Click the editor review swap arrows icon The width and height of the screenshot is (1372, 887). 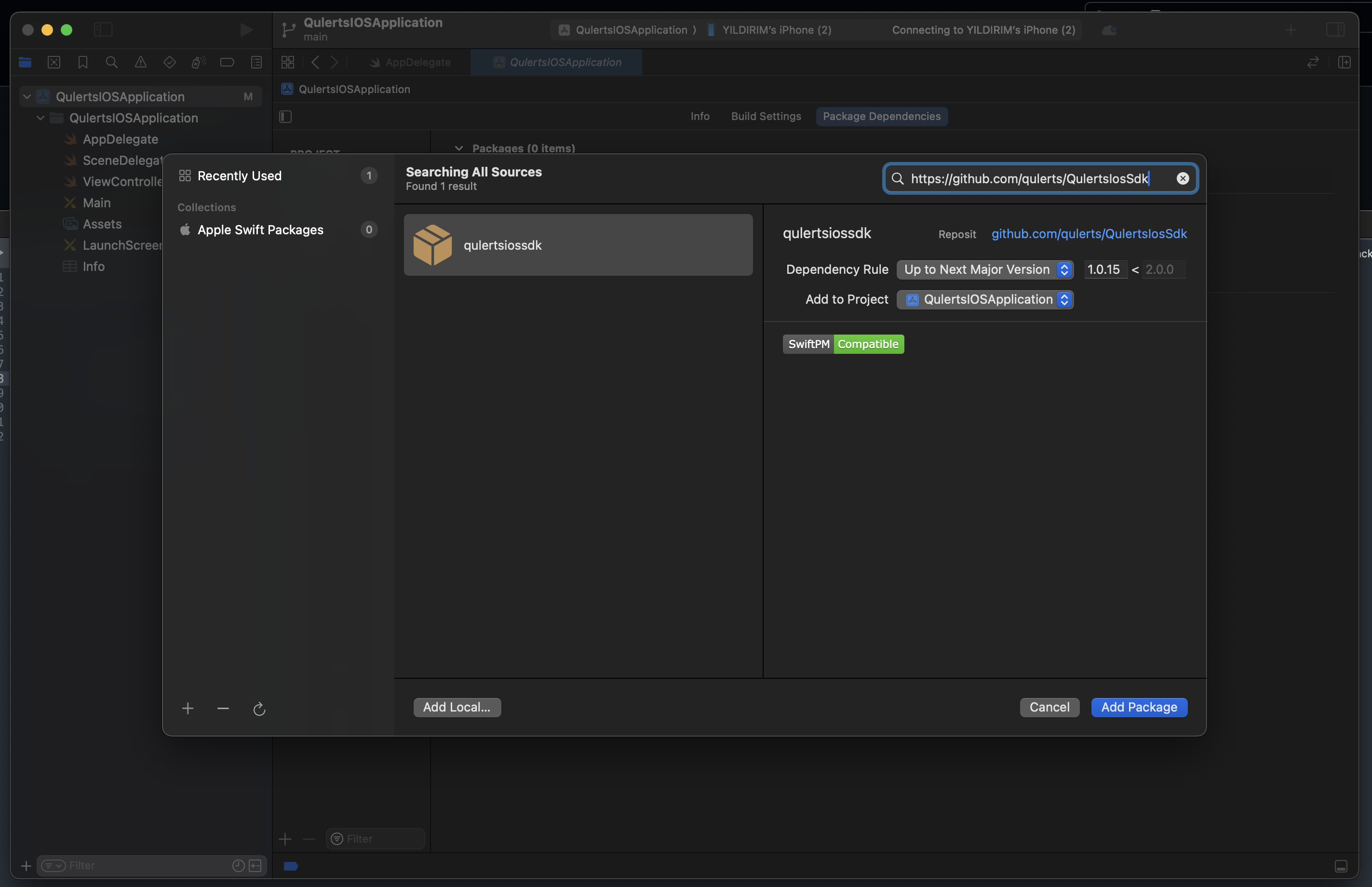click(x=1313, y=62)
